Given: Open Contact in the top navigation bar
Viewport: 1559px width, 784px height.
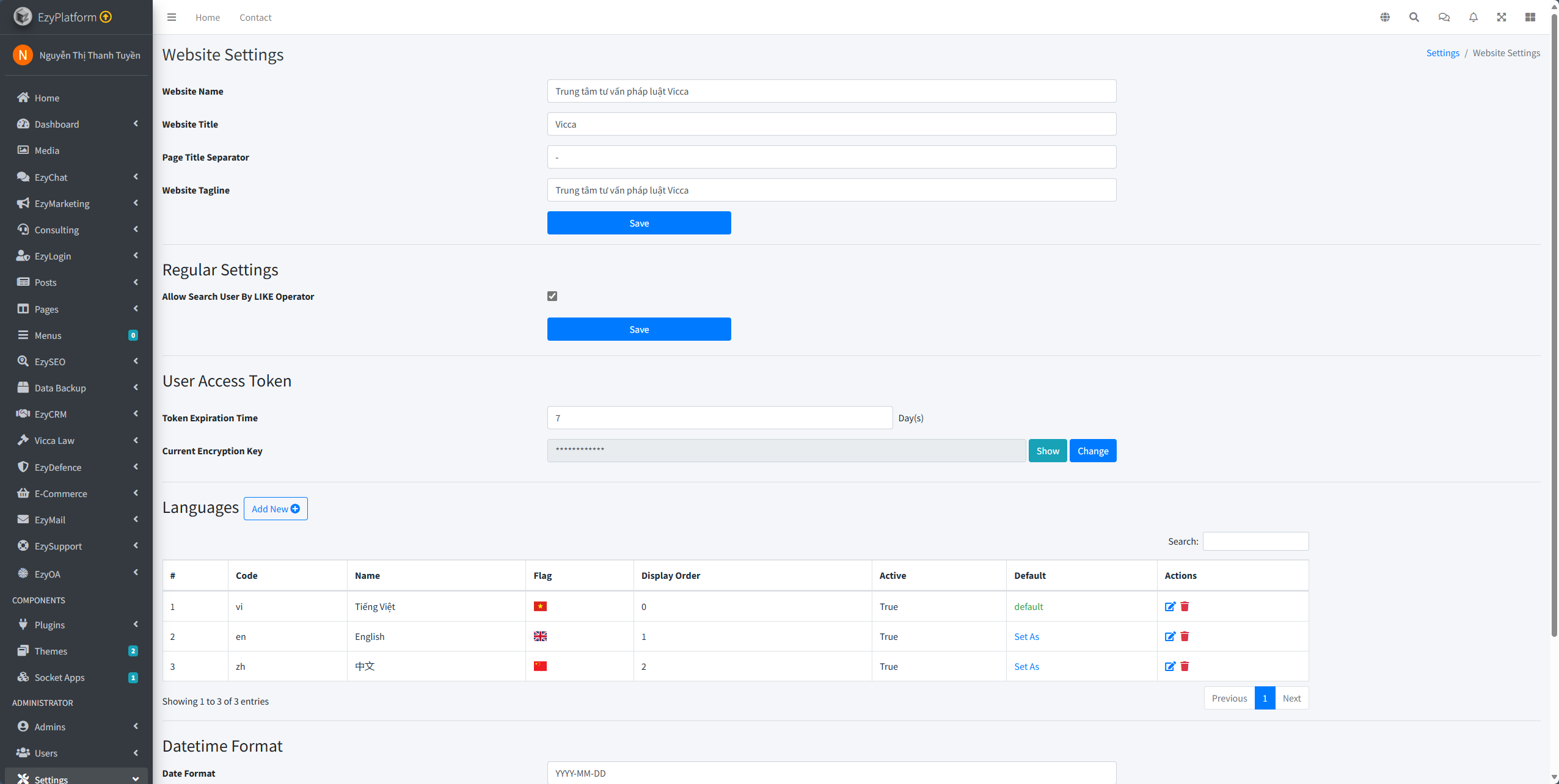Looking at the screenshot, I should [x=255, y=17].
